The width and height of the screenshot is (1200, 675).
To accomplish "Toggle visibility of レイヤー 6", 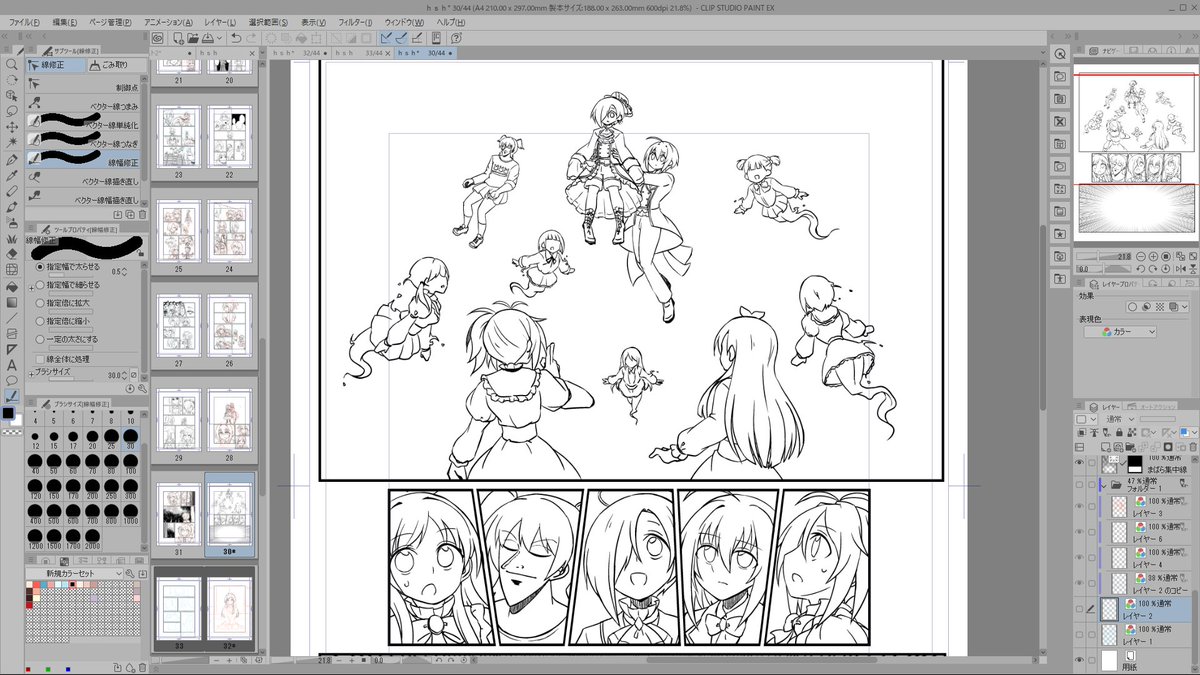I will point(1079,533).
